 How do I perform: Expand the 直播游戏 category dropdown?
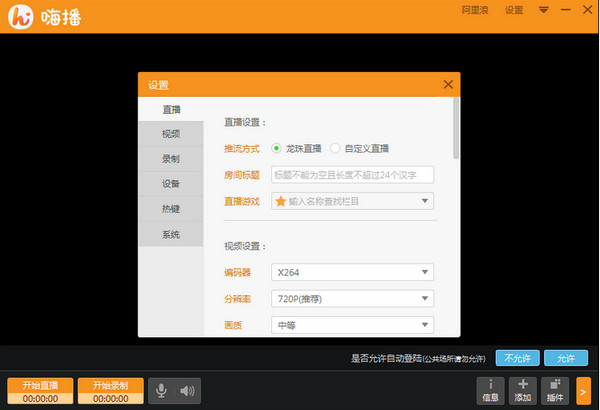click(426, 201)
